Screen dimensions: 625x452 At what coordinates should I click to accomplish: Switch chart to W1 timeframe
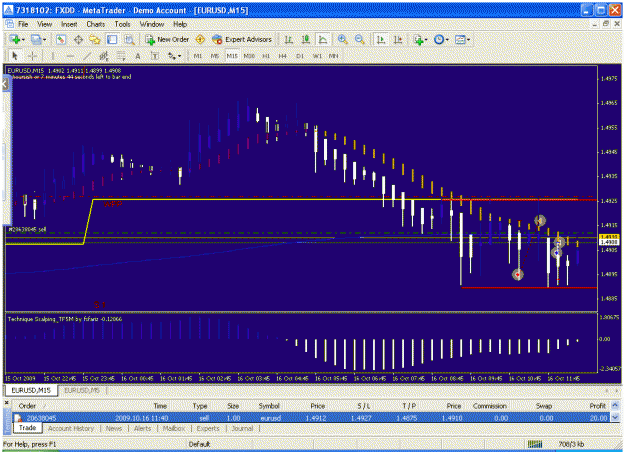[x=317, y=56]
